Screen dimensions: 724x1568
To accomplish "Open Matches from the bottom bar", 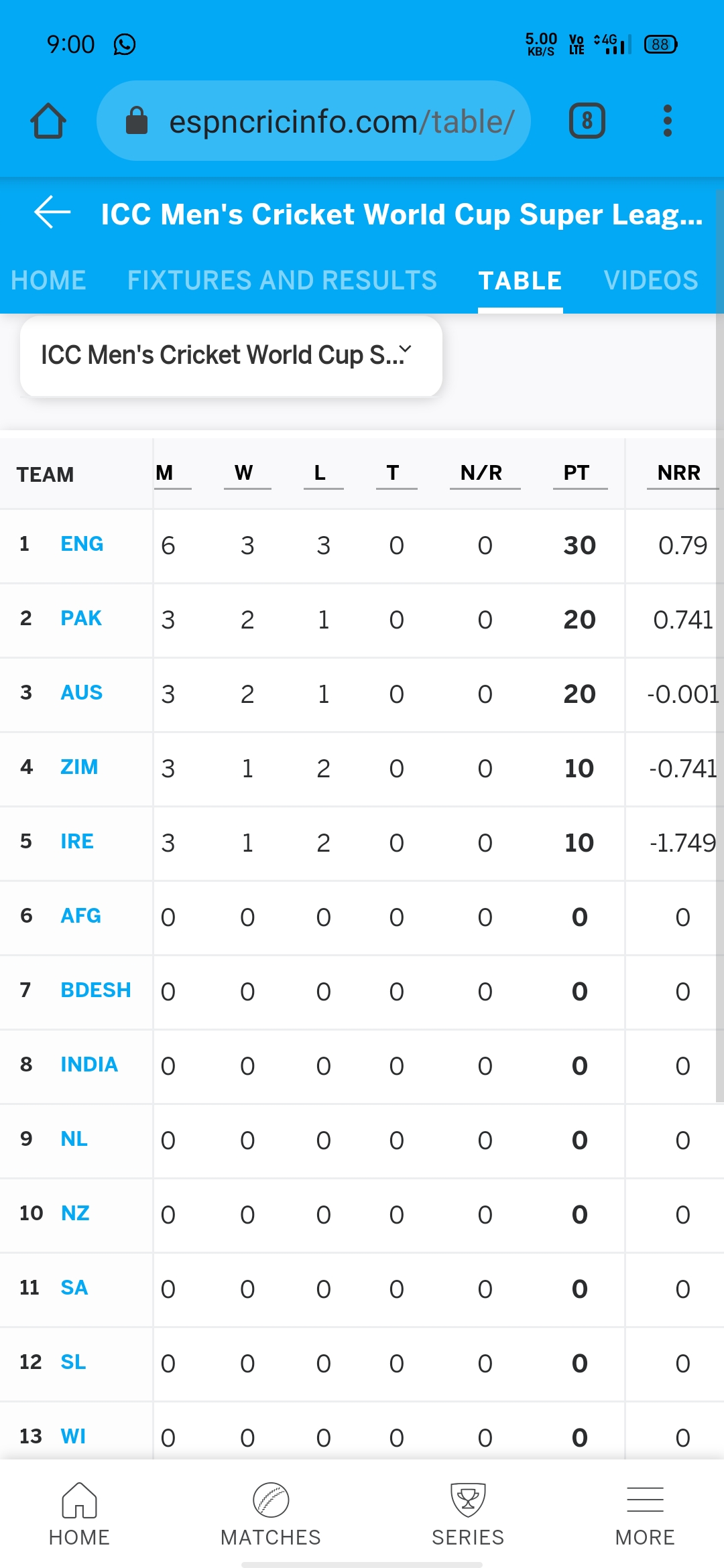I will click(271, 1513).
